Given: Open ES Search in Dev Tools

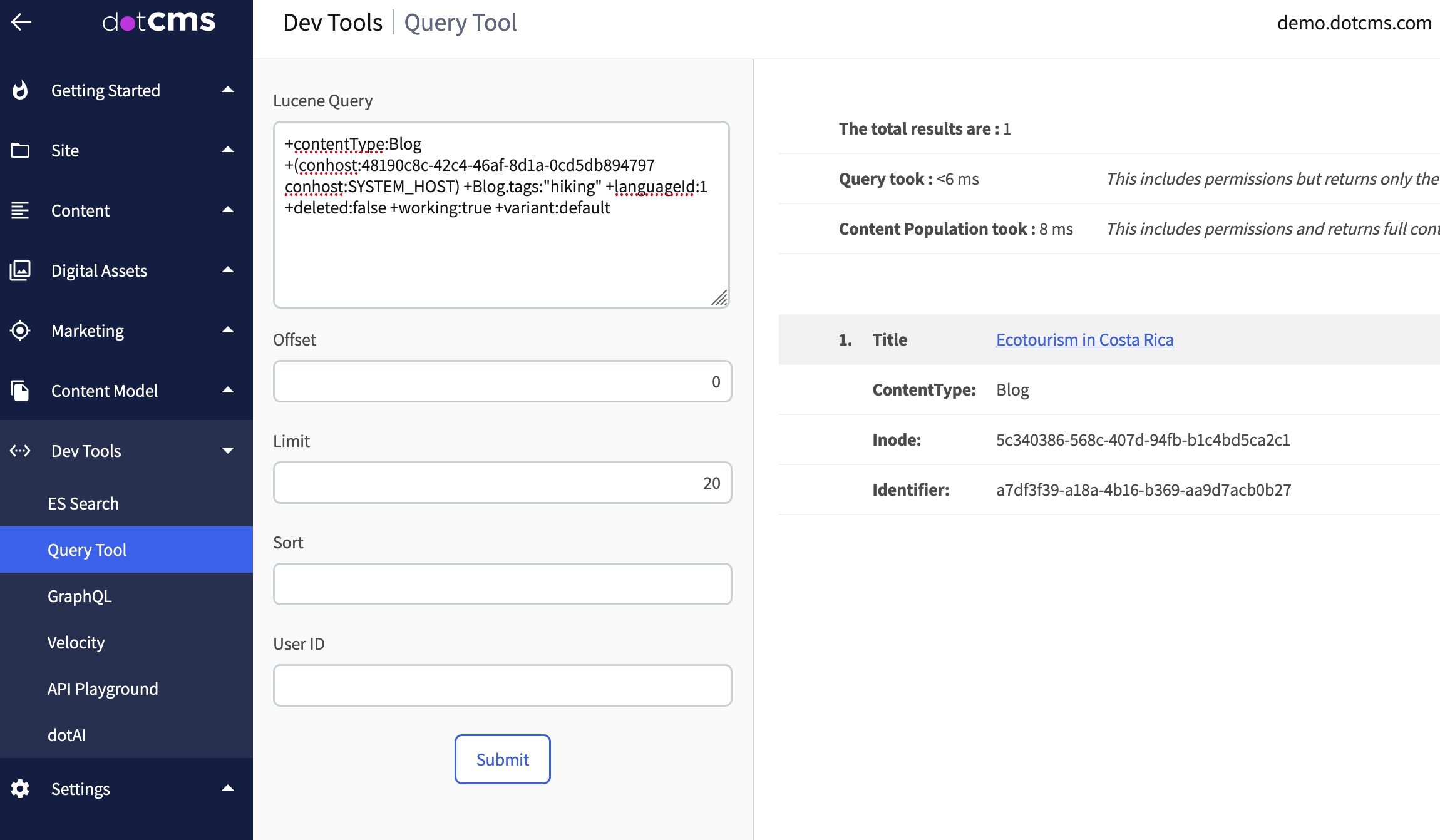Looking at the screenshot, I should [x=83, y=503].
